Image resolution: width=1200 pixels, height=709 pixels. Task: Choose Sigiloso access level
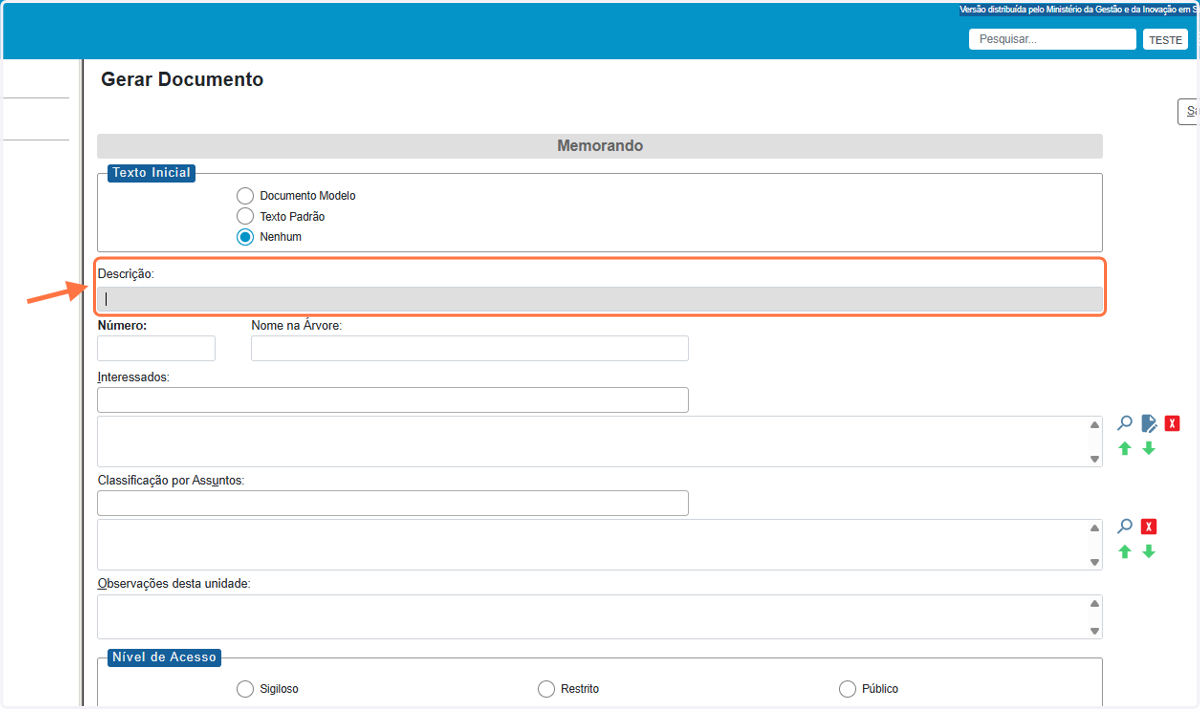pos(245,689)
